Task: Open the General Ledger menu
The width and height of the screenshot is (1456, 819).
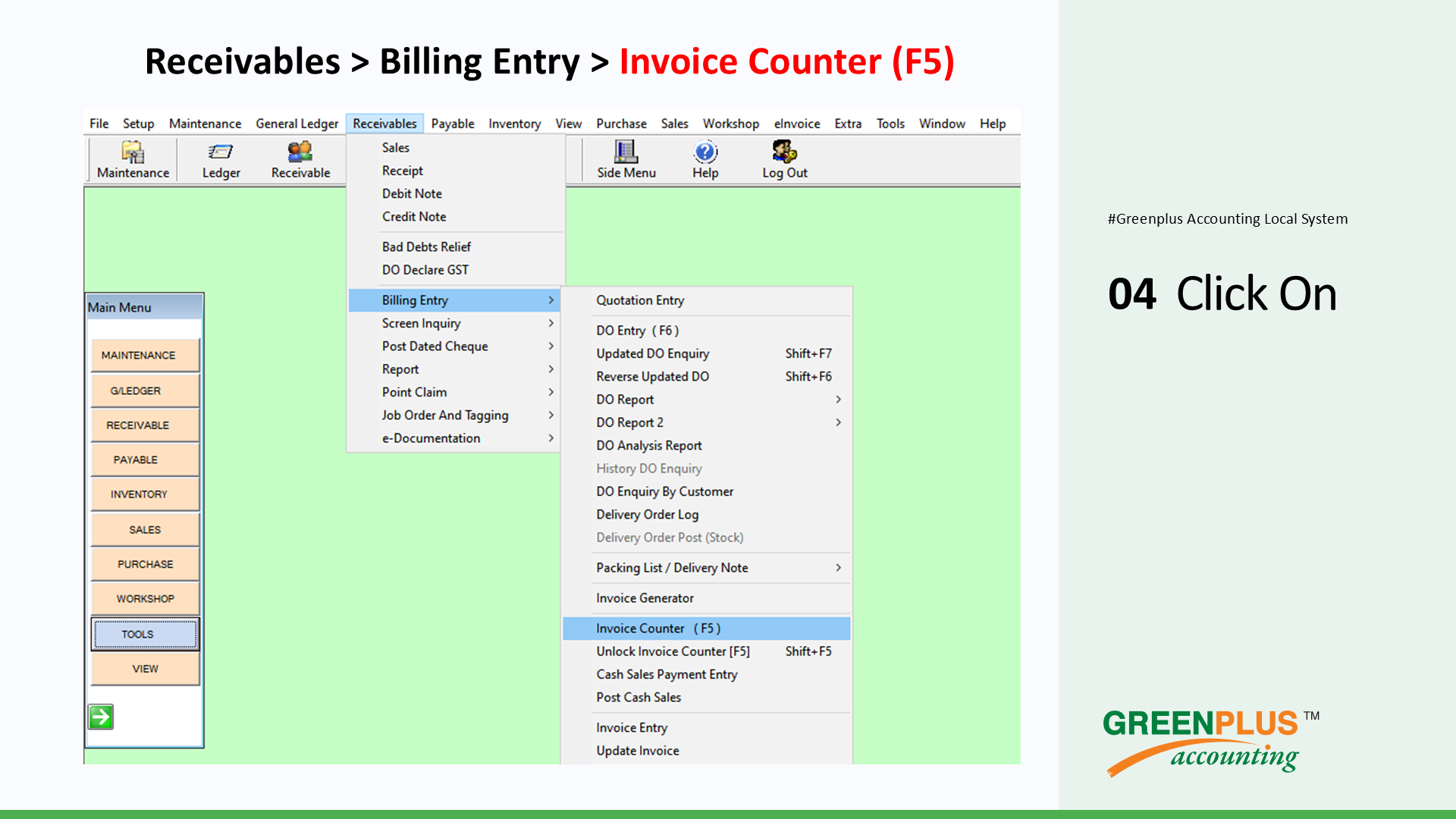Action: click(x=297, y=124)
